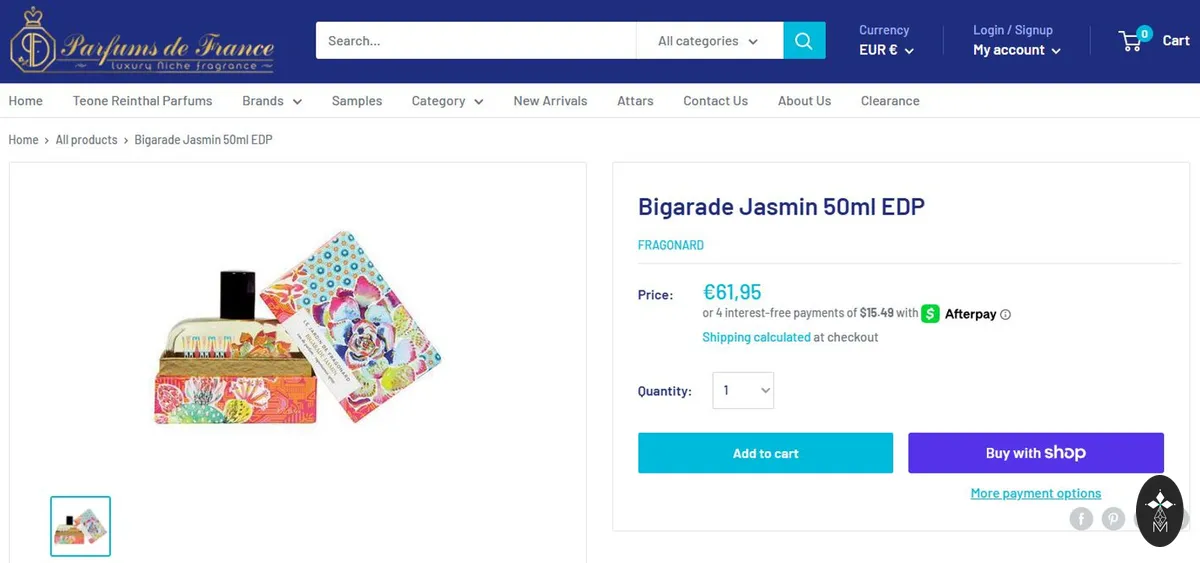Click the Parfums de France logo
Image resolution: width=1200 pixels, height=563 pixels.
[x=141, y=41]
